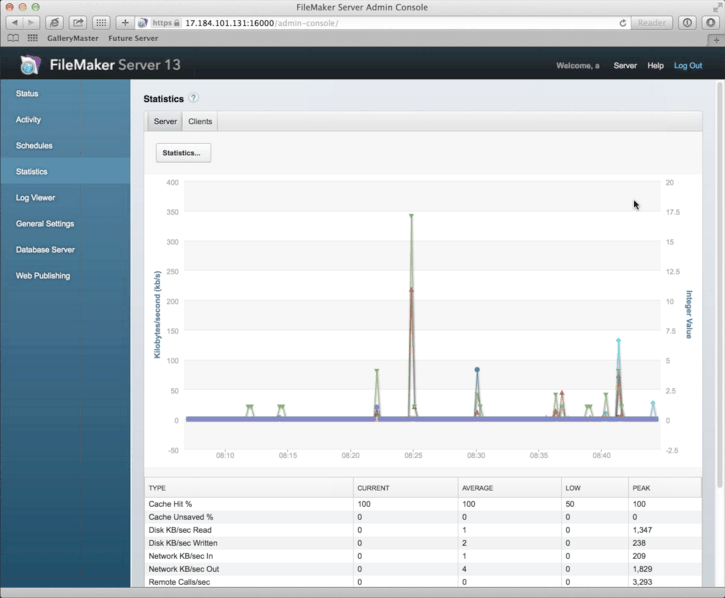Click the Share toolbar icon
This screenshot has height=598, width=725.
pos(78,23)
